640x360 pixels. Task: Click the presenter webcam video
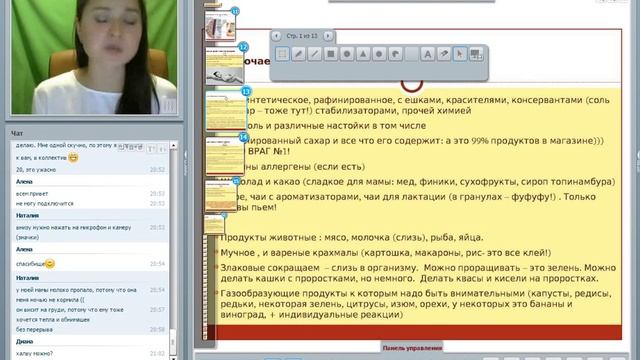[x=94, y=57]
